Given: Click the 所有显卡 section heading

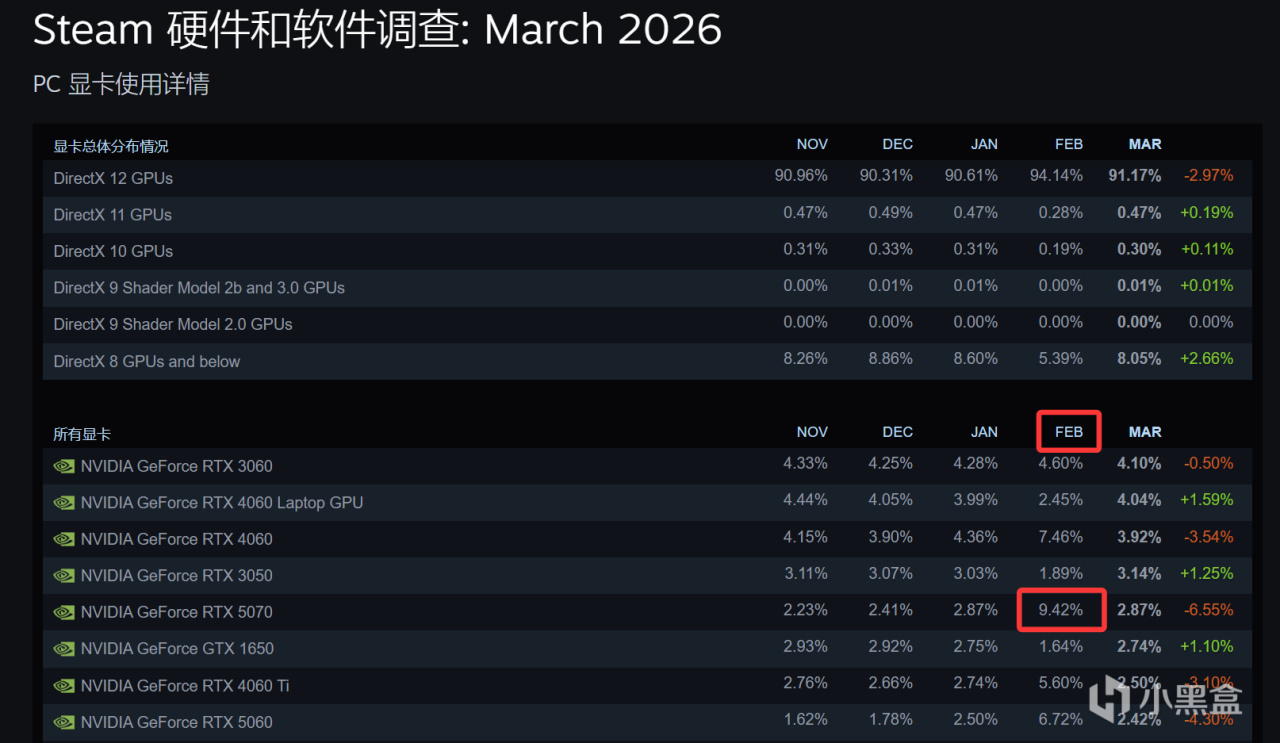Looking at the screenshot, I should (82, 434).
